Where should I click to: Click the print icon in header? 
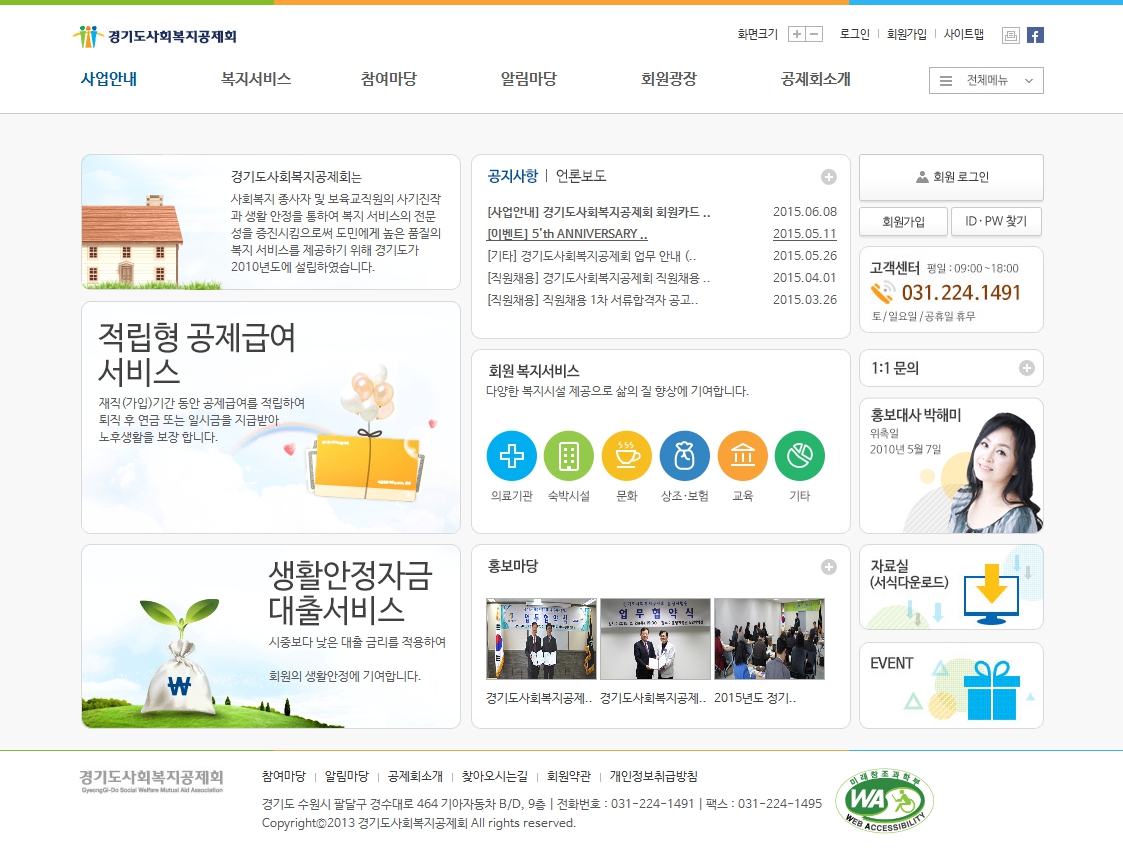pyautogui.click(x=1010, y=35)
